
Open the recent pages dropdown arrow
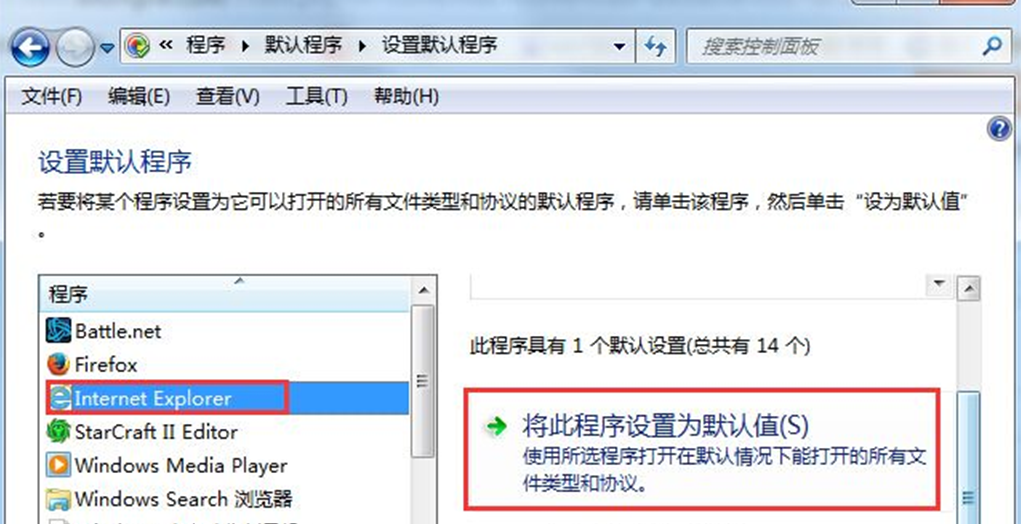(107, 48)
